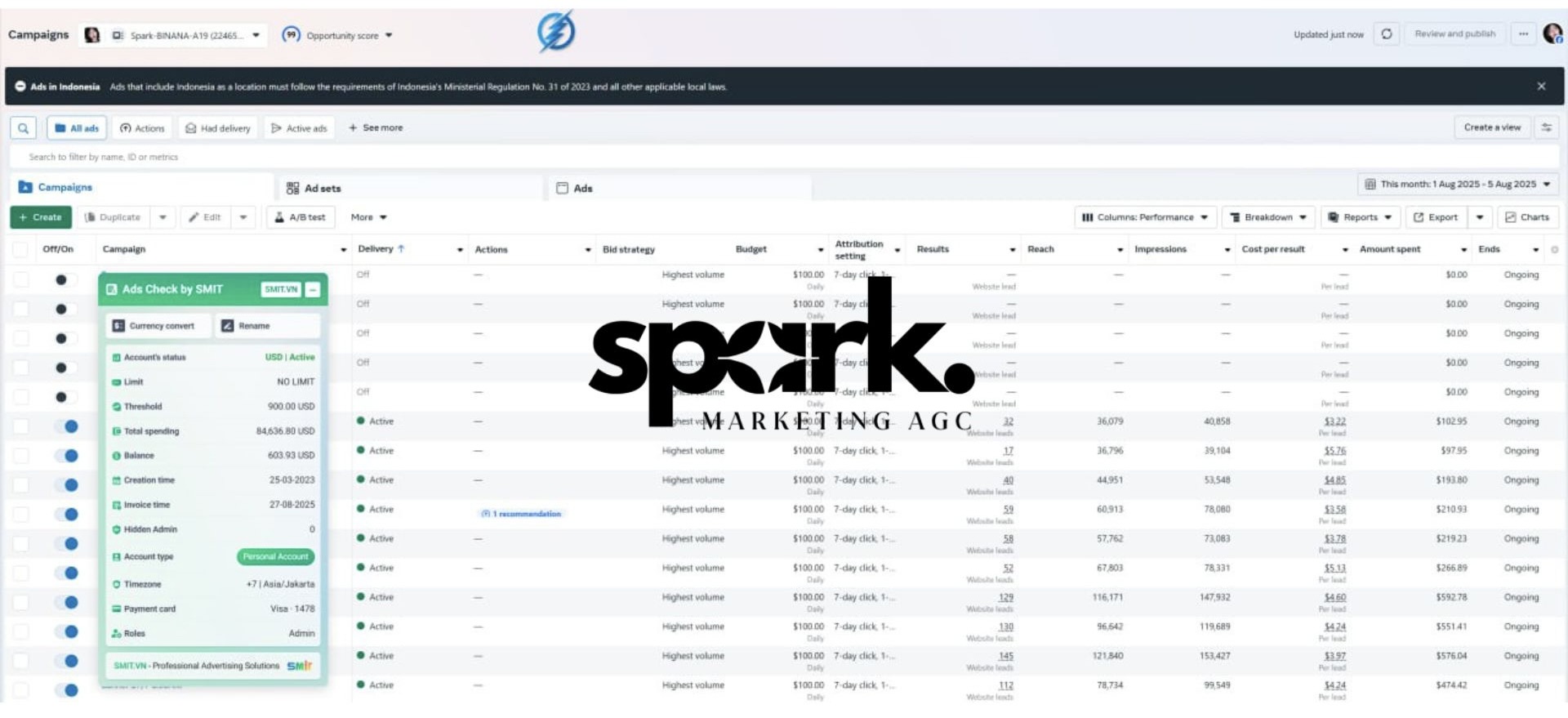Viewport: 1568px width, 718px height.
Task: Open the Charts view
Action: [x=1526, y=217]
